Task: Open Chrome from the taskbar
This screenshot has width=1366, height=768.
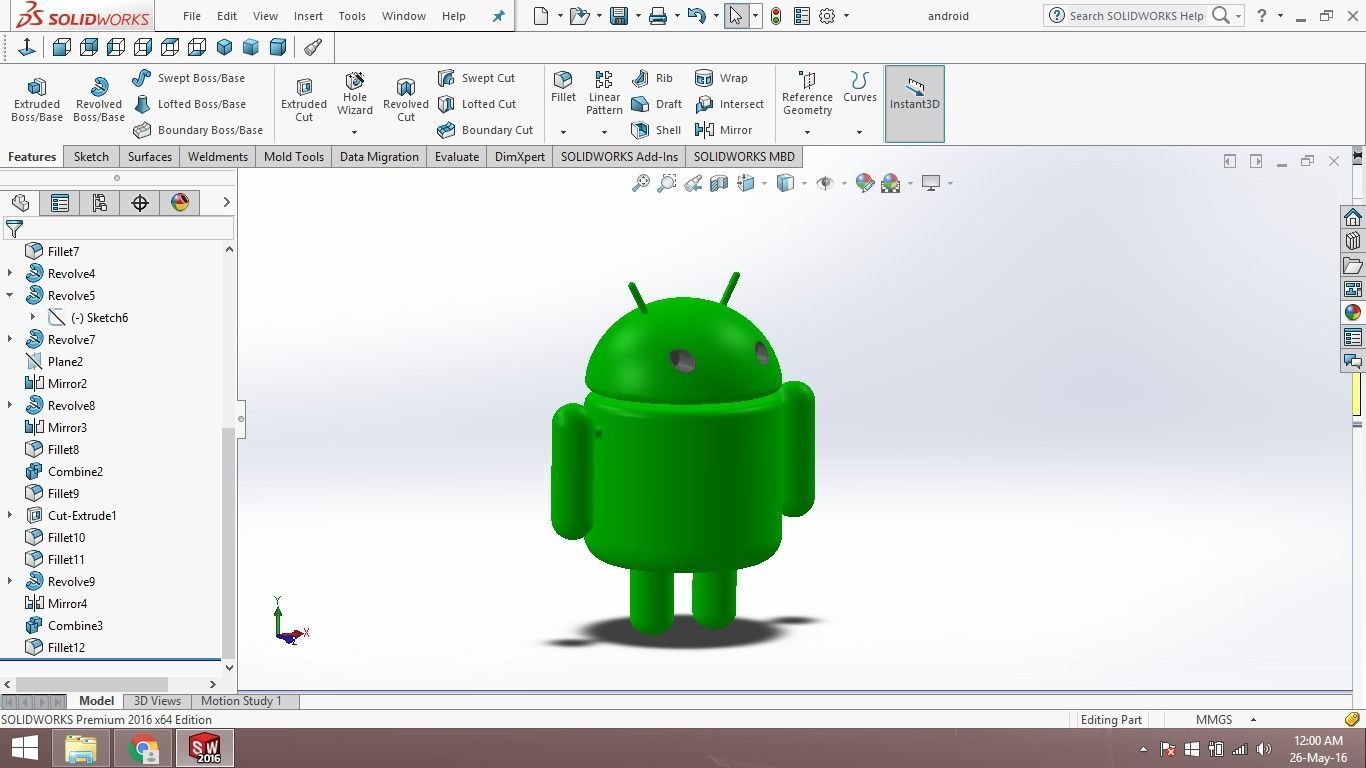Action: click(x=144, y=748)
